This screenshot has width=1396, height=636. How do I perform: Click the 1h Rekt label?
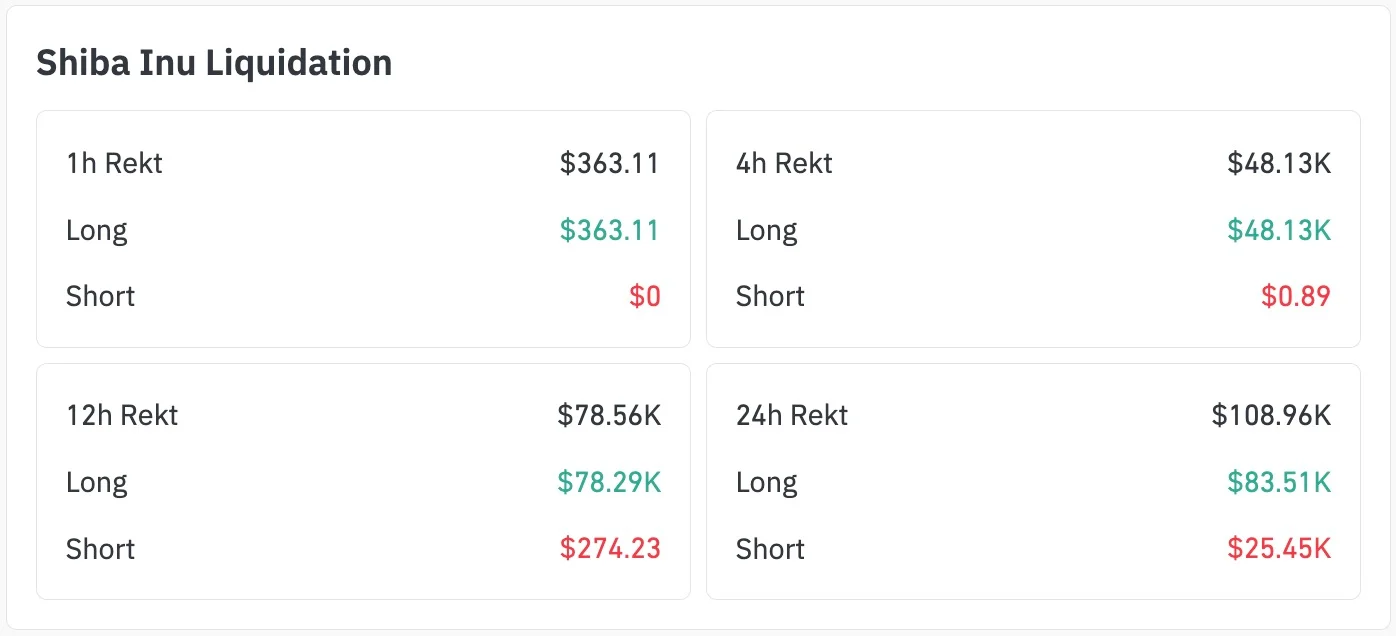114,163
